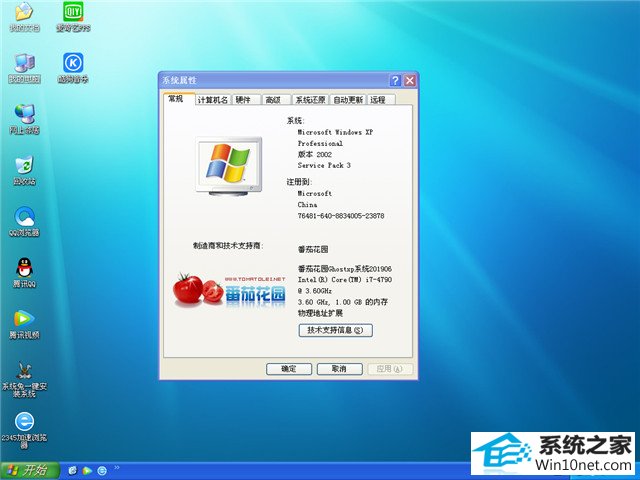Click first quick launch icon beside Start
This screenshot has width=640, height=480.
pos(73,471)
